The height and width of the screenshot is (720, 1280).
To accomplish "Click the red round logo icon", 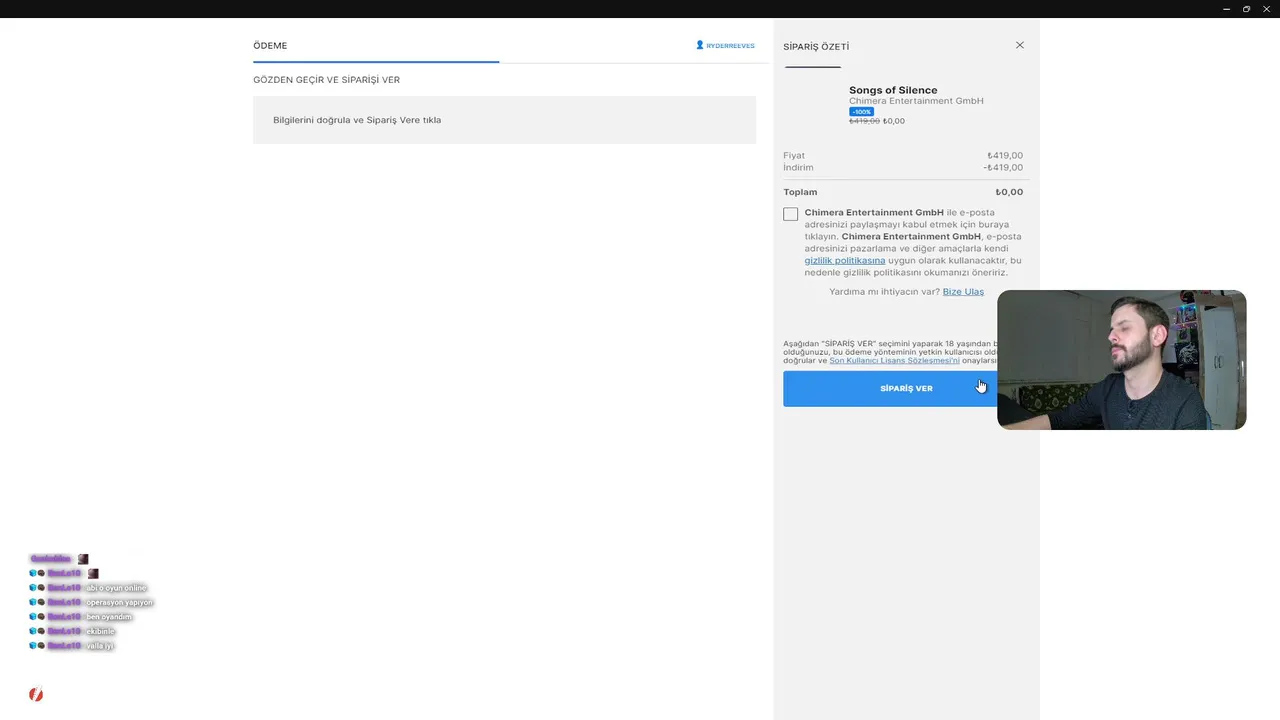I will click(36, 694).
